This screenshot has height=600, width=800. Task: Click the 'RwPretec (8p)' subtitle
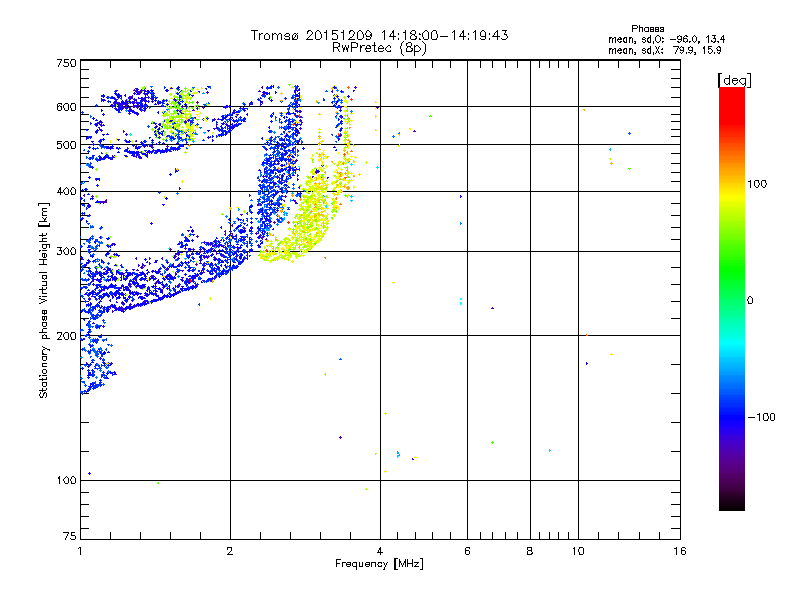[379, 48]
